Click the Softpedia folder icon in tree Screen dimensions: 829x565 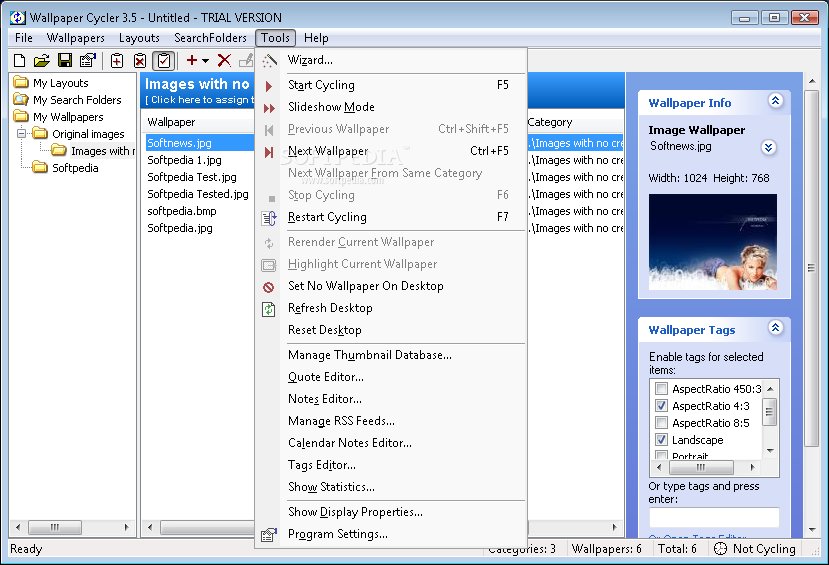tap(40, 168)
